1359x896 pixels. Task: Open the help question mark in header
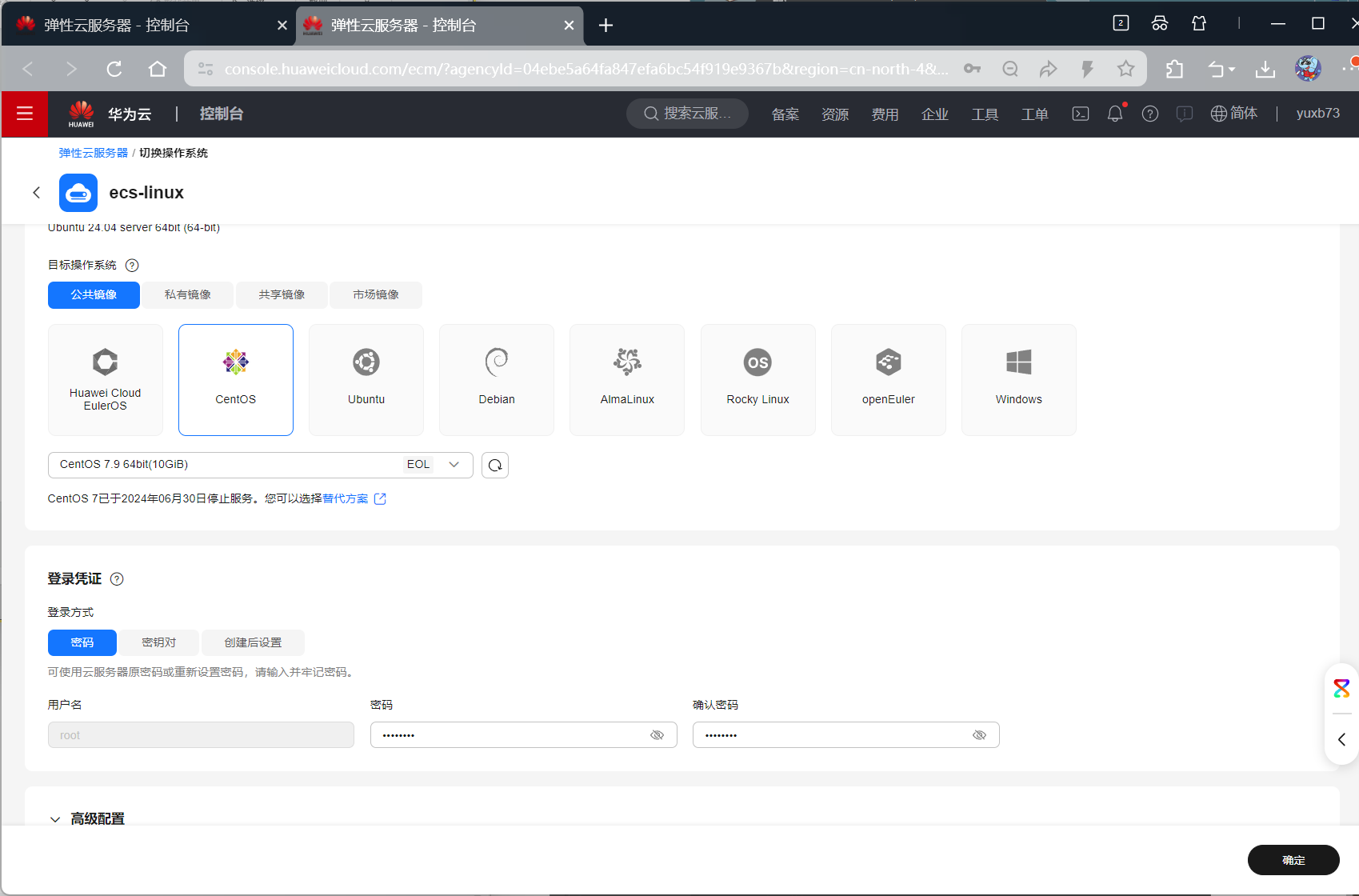tap(1150, 114)
